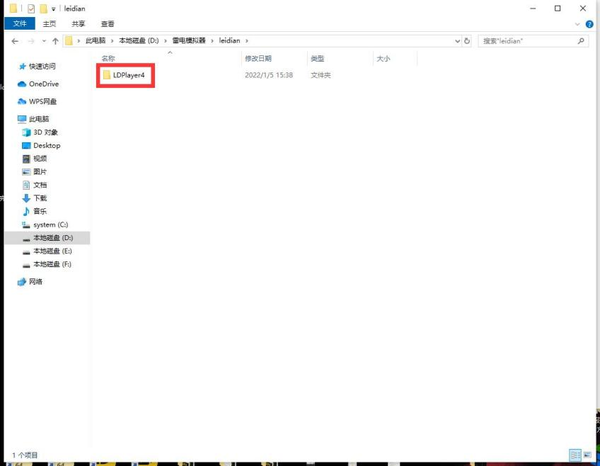Viewport: 600px width, 466px height.
Task: Click the folder icon in address bar
Action: click(x=69, y=41)
